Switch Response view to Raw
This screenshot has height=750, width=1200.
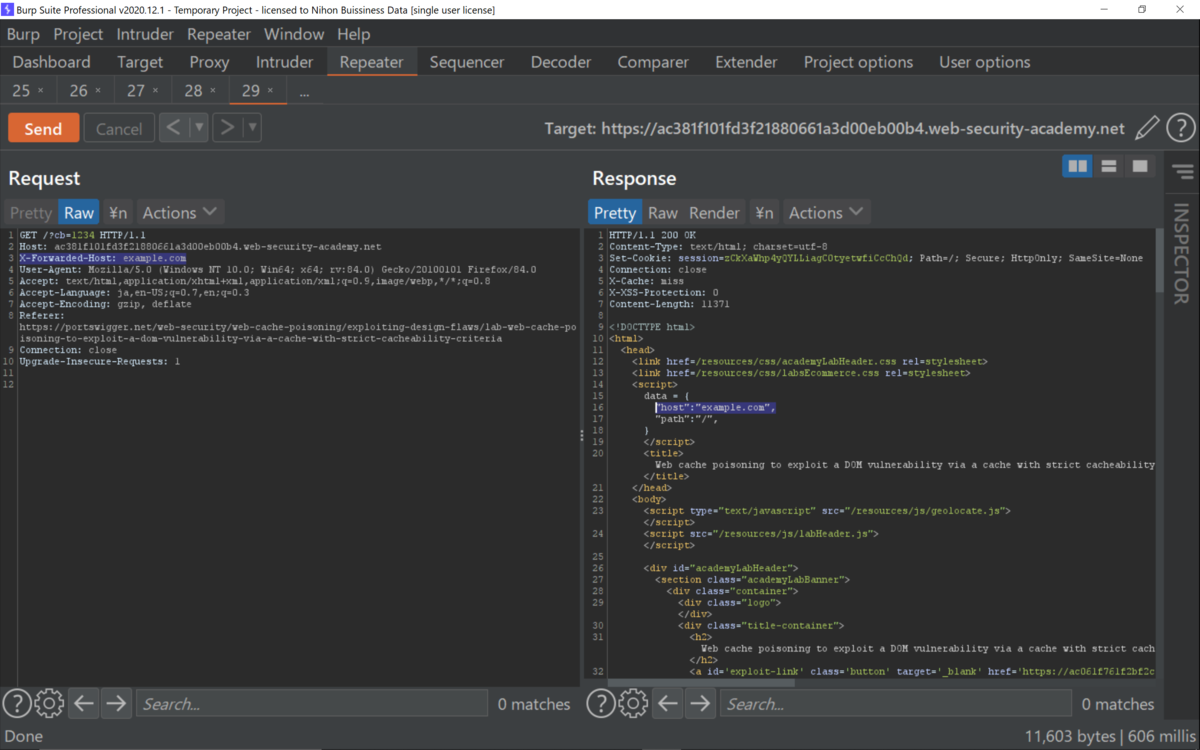coord(662,212)
